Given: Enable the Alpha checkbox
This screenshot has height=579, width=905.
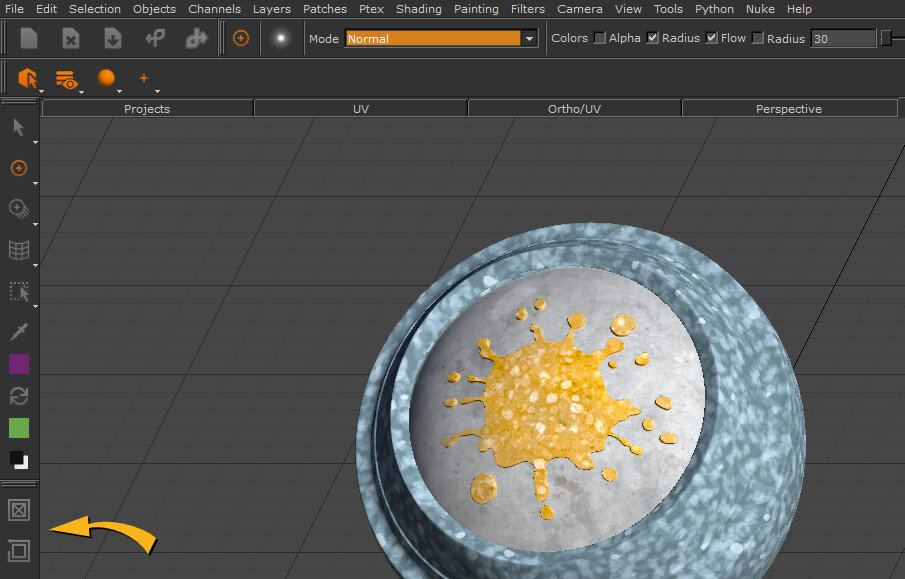Looking at the screenshot, I should [x=600, y=38].
